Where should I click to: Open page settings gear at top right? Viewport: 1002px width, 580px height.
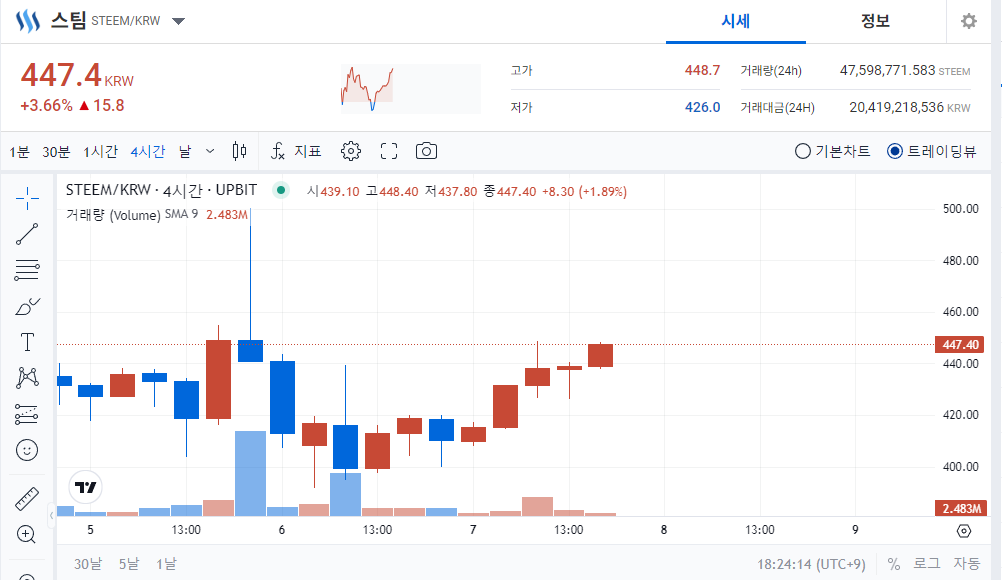click(x=969, y=21)
